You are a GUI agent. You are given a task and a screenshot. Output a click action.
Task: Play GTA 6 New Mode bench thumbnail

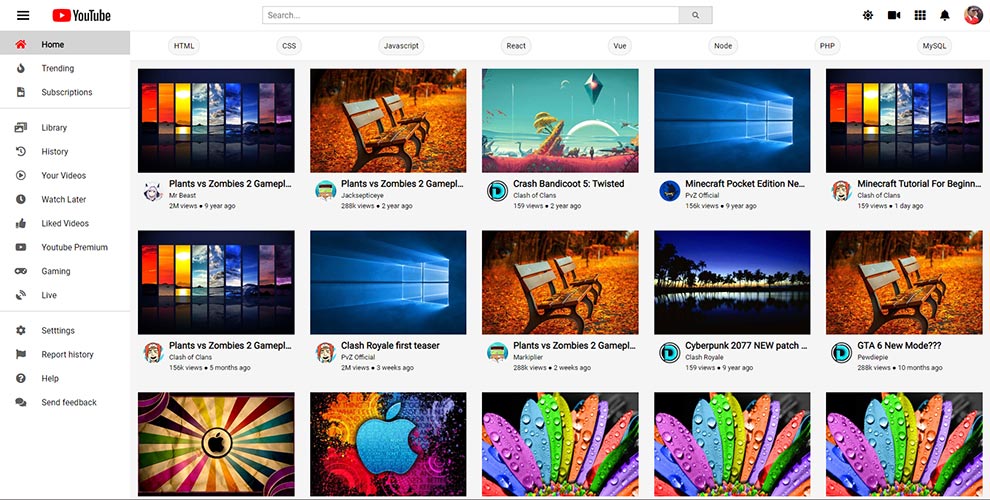[x=904, y=282]
